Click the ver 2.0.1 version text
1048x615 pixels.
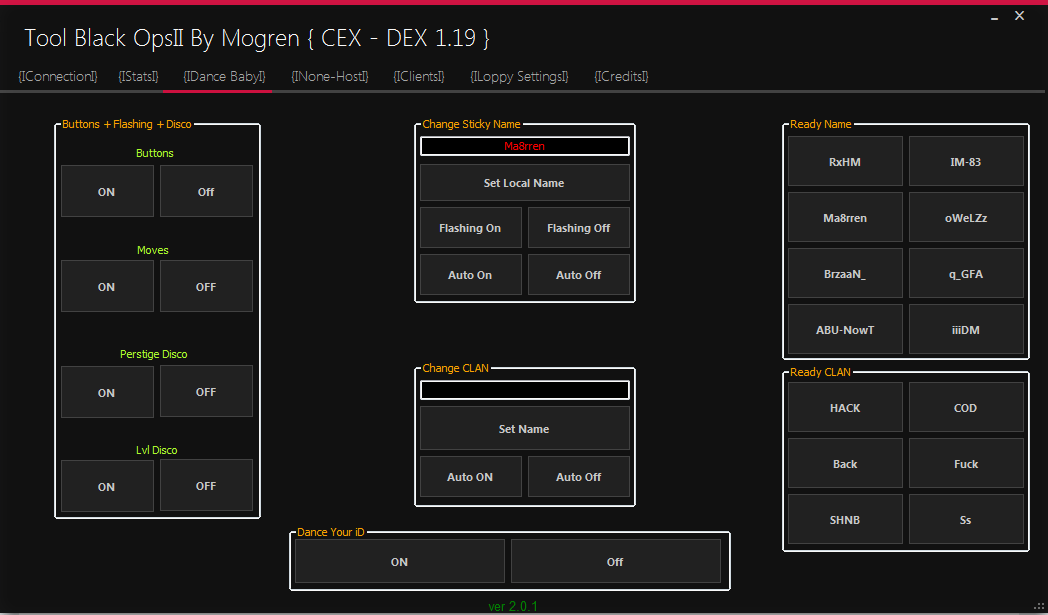click(513, 606)
